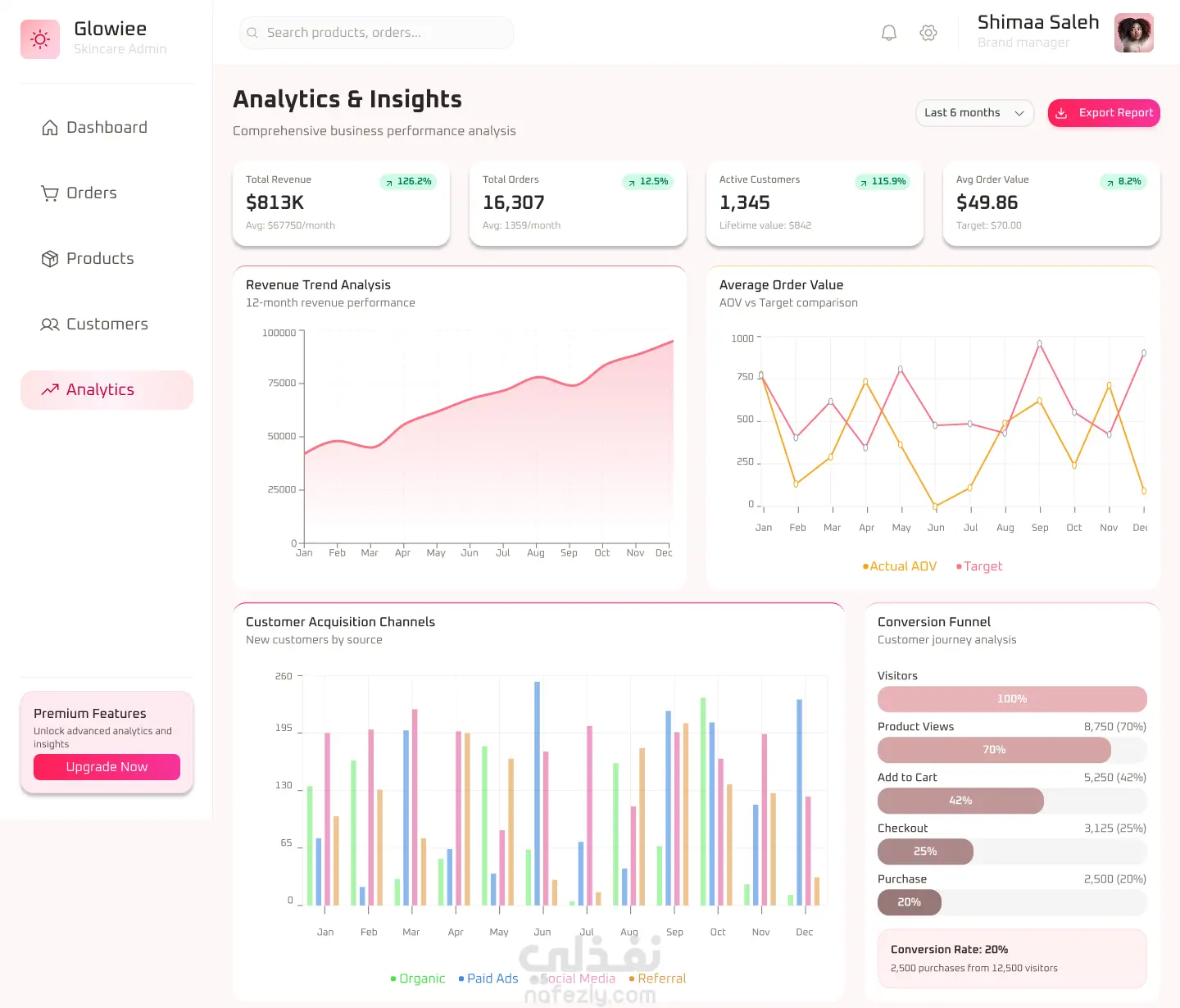Click the Upgrade Now button
This screenshot has height=1008, width=1180.
(107, 767)
